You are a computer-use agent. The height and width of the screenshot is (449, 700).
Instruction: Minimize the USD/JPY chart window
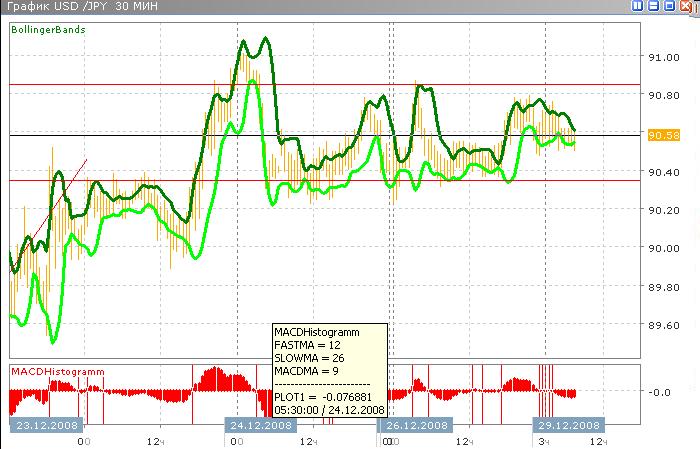click(x=655, y=6)
